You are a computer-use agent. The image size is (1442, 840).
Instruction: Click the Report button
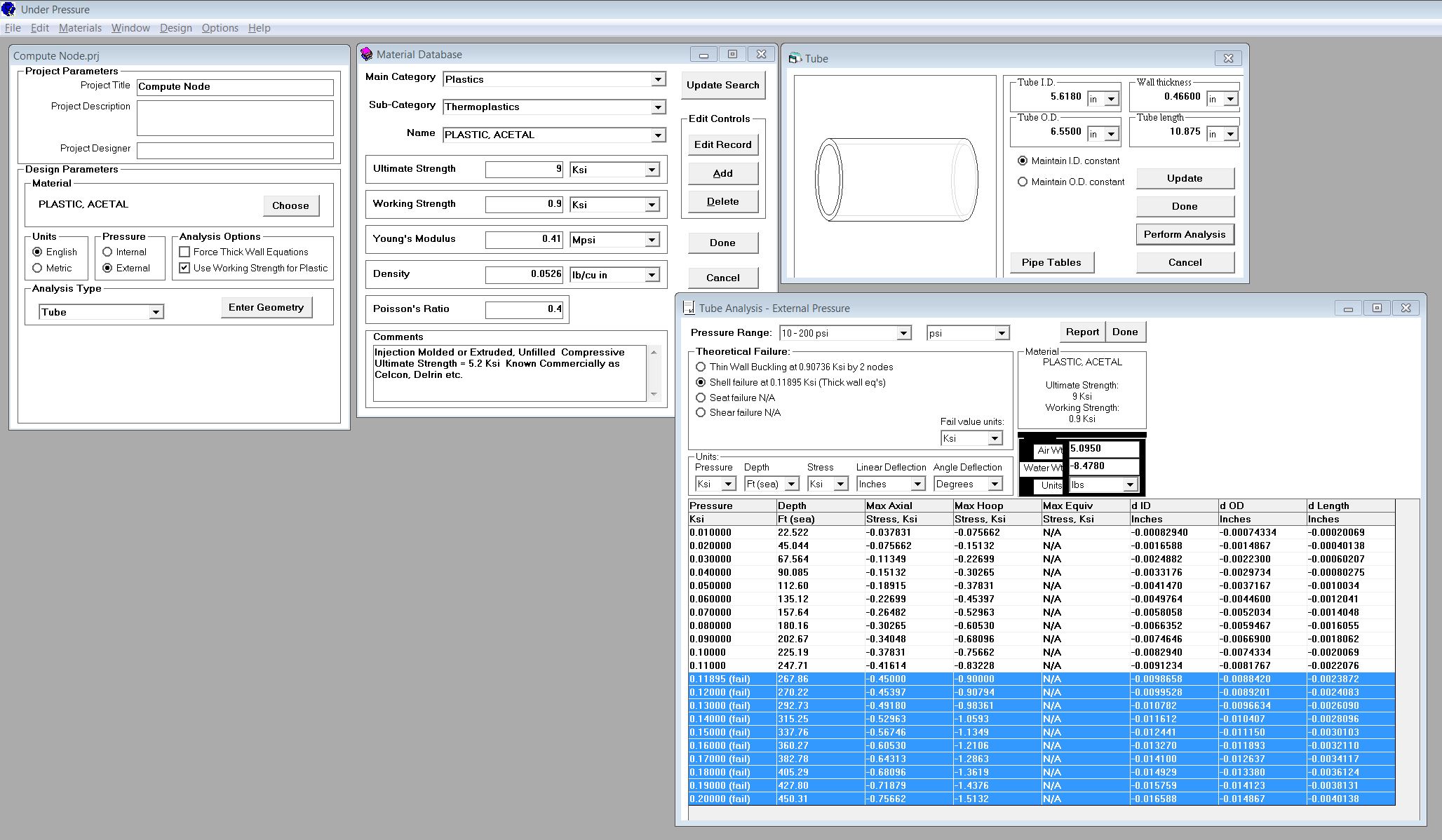pyautogui.click(x=1082, y=332)
